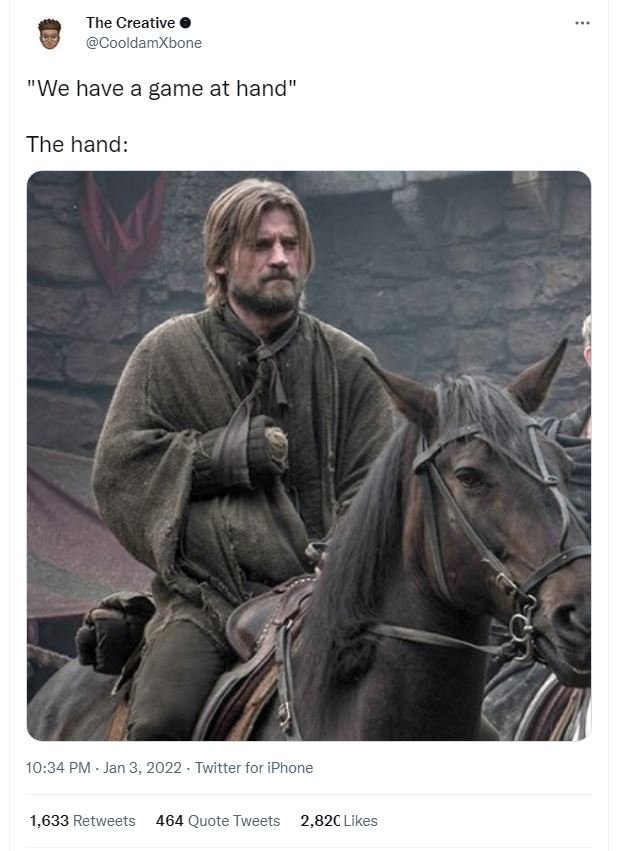View the 2,820 Likes list
The image size is (624, 851).
(x=339, y=821)
